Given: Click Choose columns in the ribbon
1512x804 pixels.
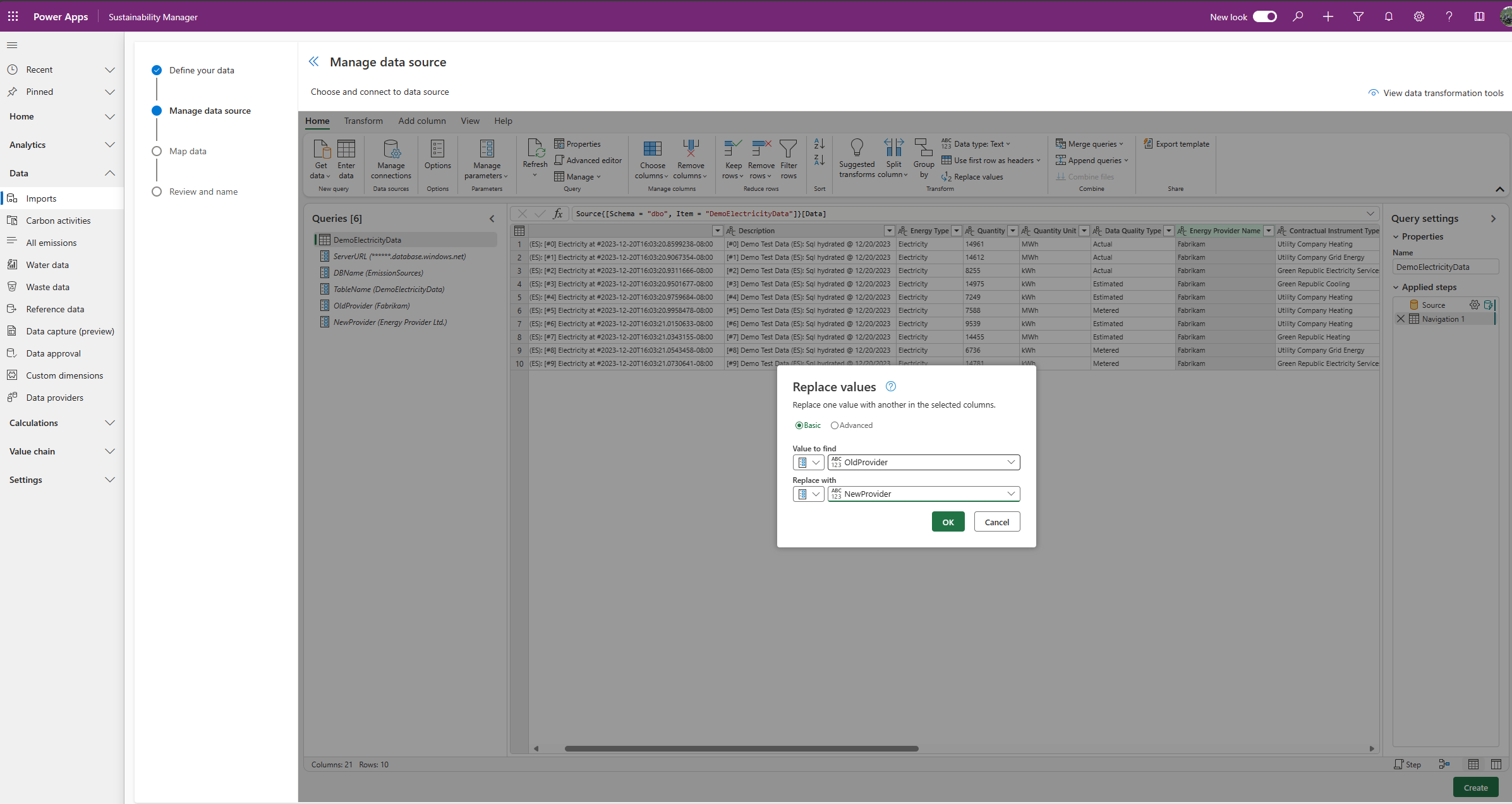Looking at the screenshot, I should [652, 159].
